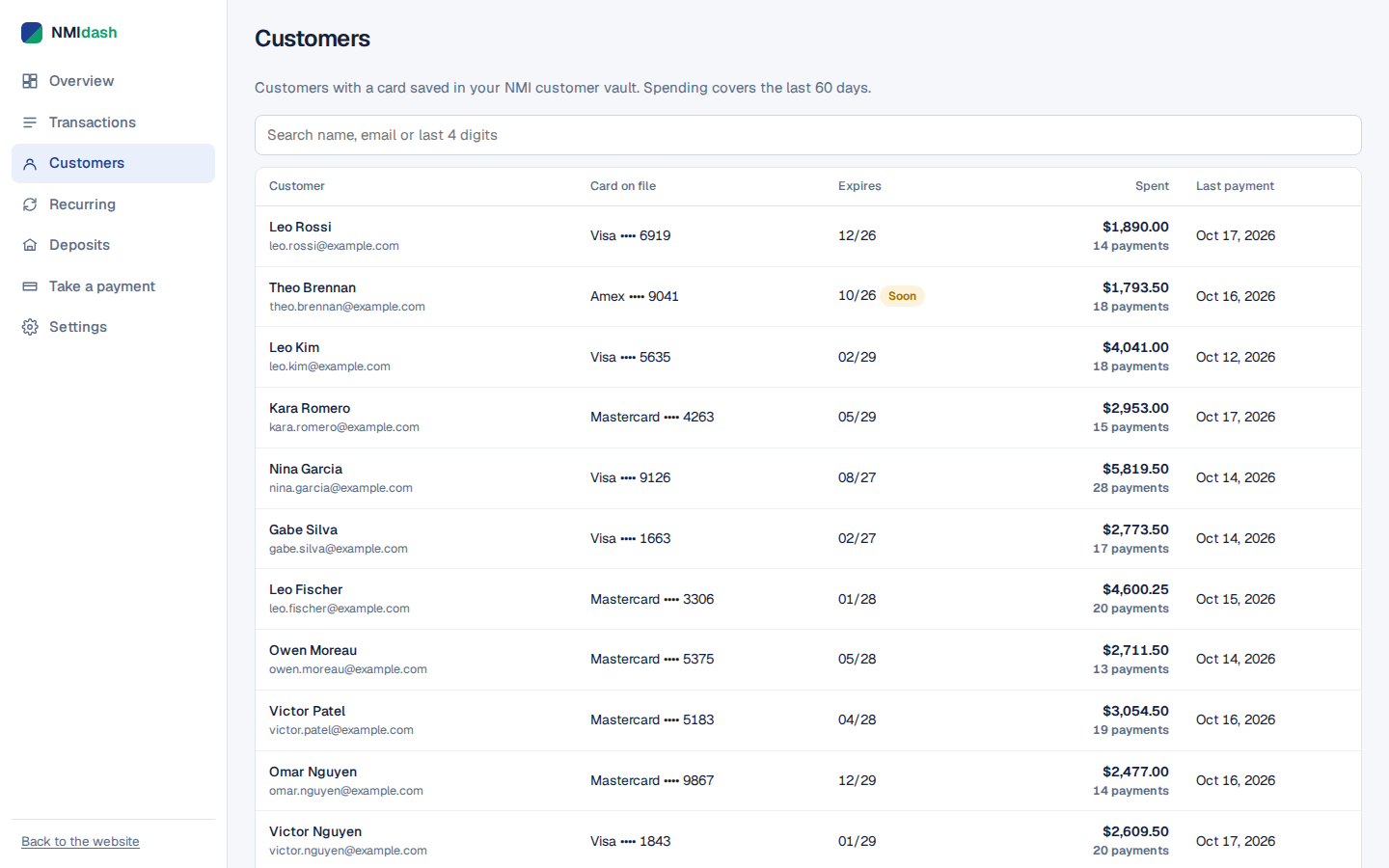Go to Transactions in sidebar

point(113,122)
